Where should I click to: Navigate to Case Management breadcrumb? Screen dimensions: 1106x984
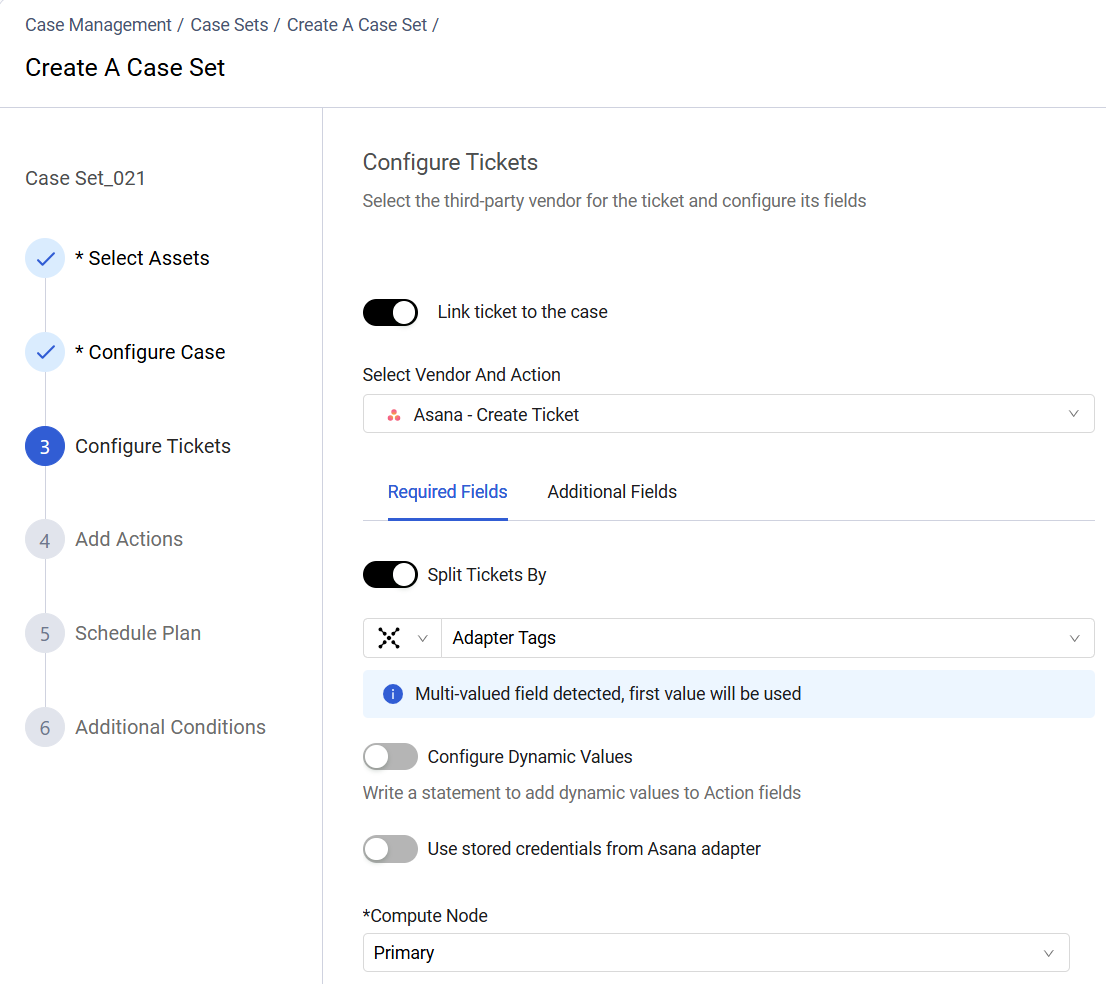(x=98, y=24)
